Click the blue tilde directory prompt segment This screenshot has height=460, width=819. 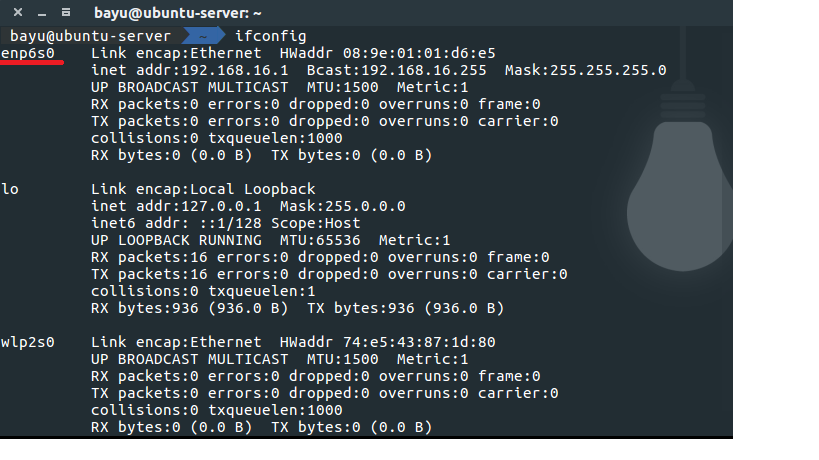point(204,36)
